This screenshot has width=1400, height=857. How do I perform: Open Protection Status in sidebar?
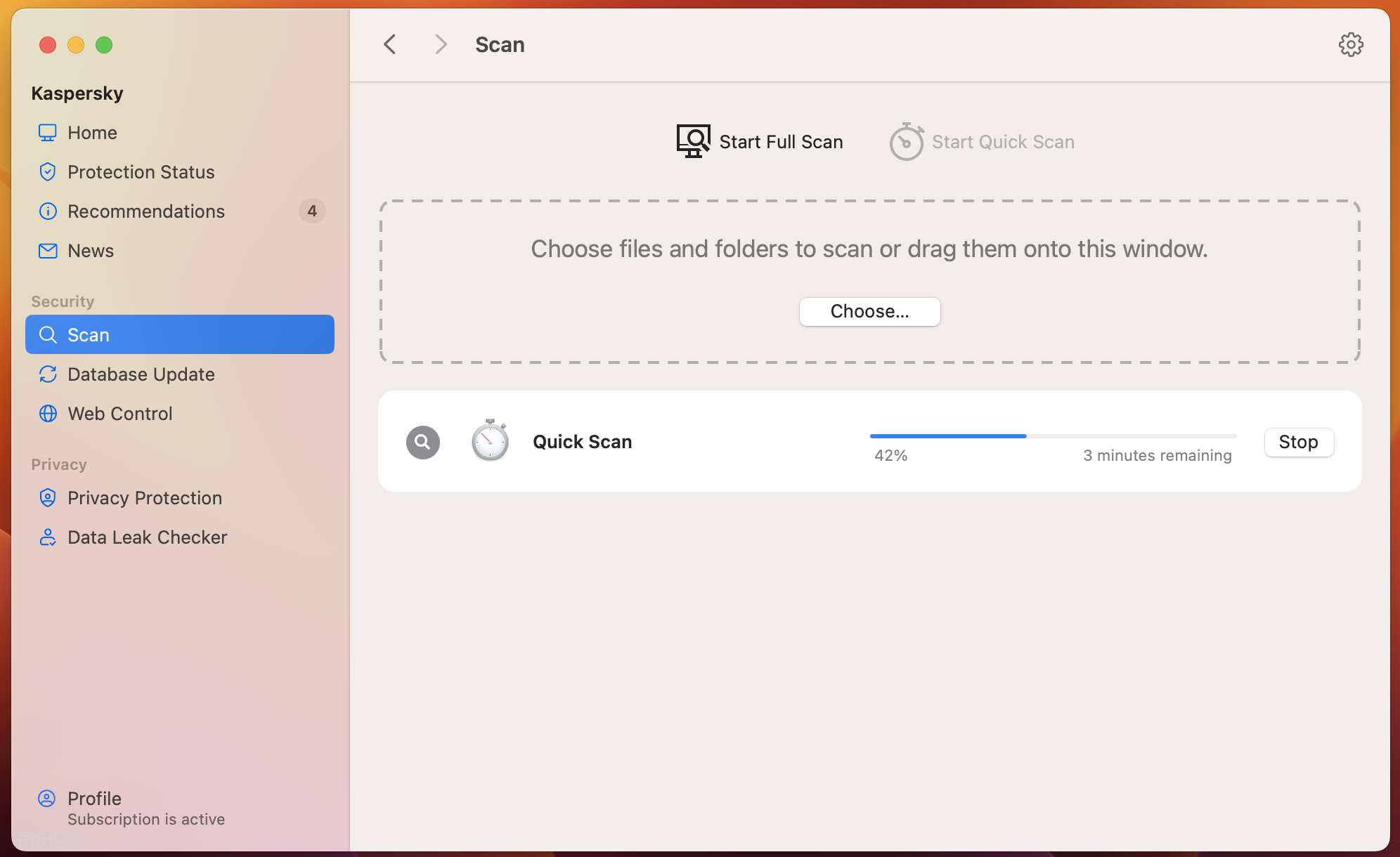(180, 172)
